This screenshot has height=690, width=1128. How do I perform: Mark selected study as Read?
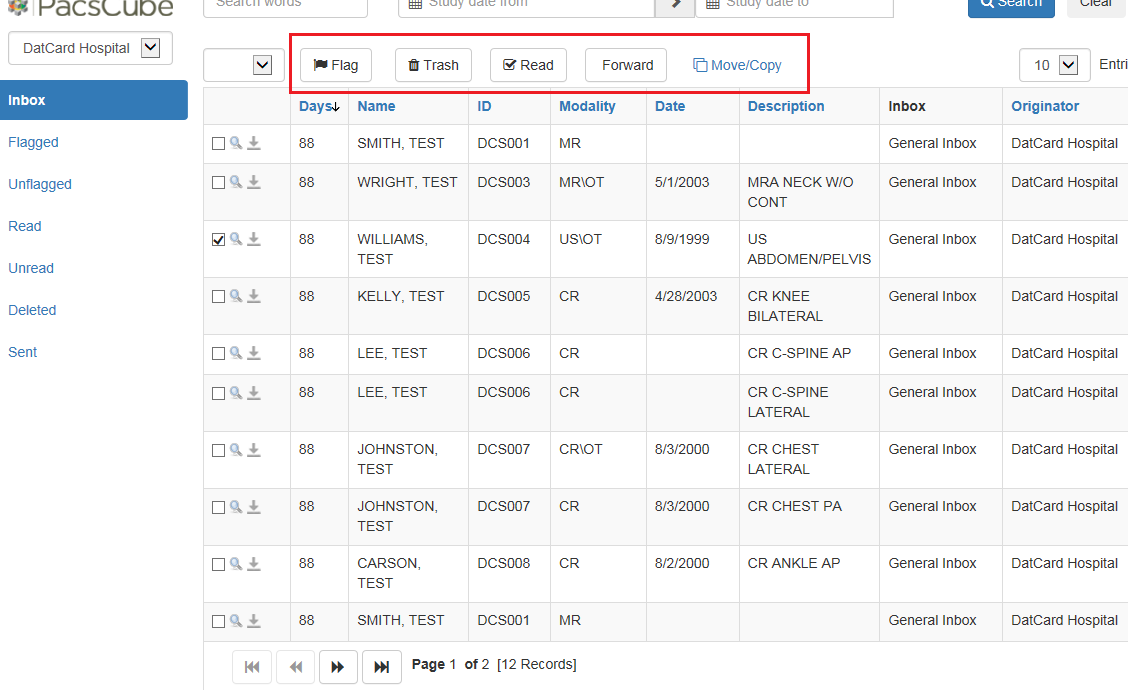(528, 65)
